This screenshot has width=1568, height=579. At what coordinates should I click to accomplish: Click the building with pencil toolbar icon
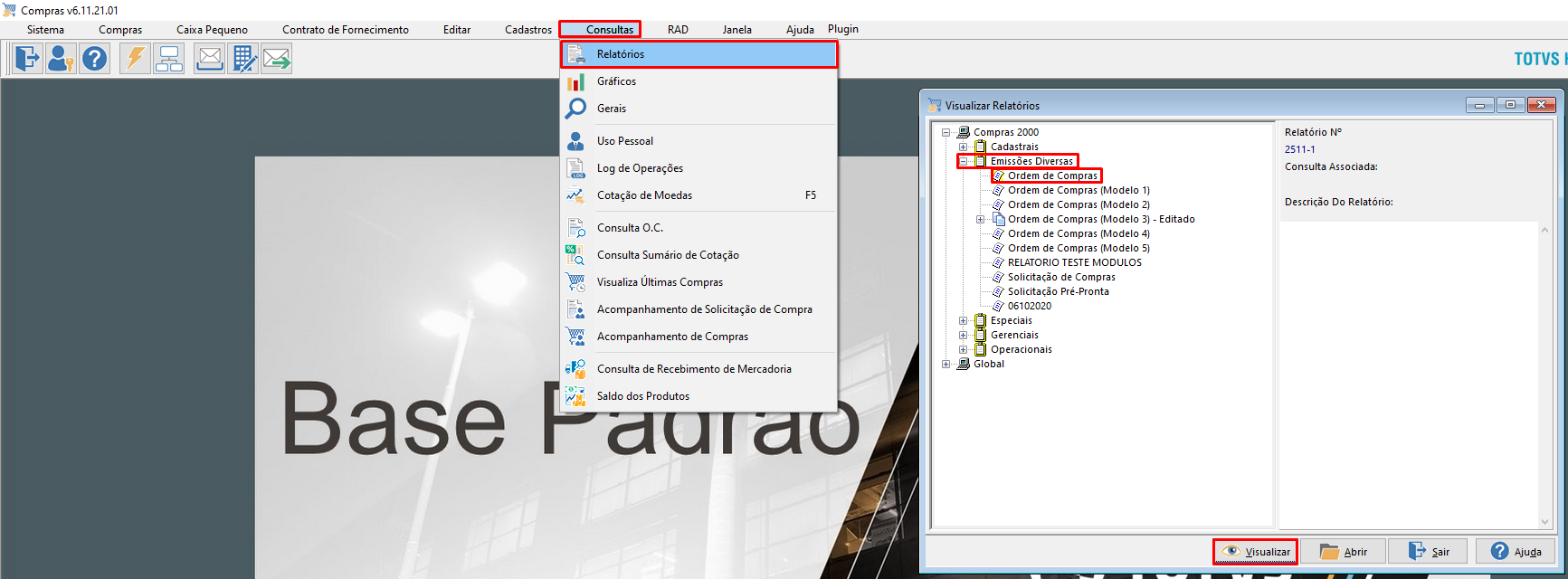pyautogui.click(x=242, y=59)
